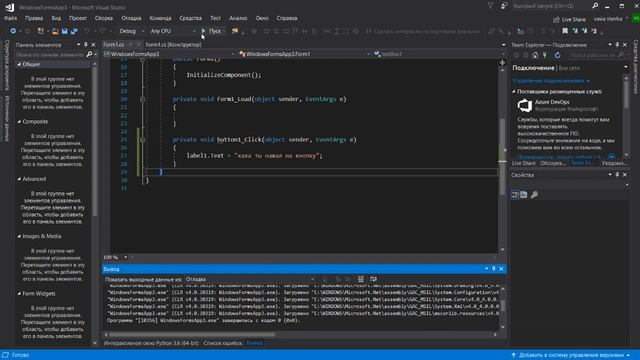The height and width of the screenshot is (360, 640).
Task: Click the bookmark toolbar icon
Action: tap(565, 31)
